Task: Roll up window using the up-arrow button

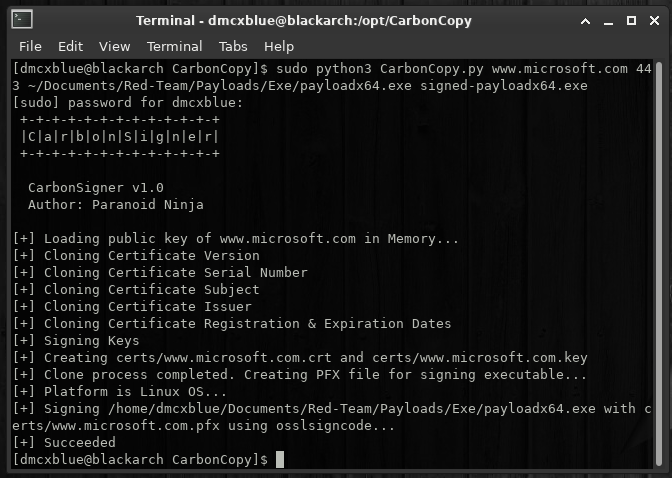Action: pyautogui.click(x=585, y=21)
